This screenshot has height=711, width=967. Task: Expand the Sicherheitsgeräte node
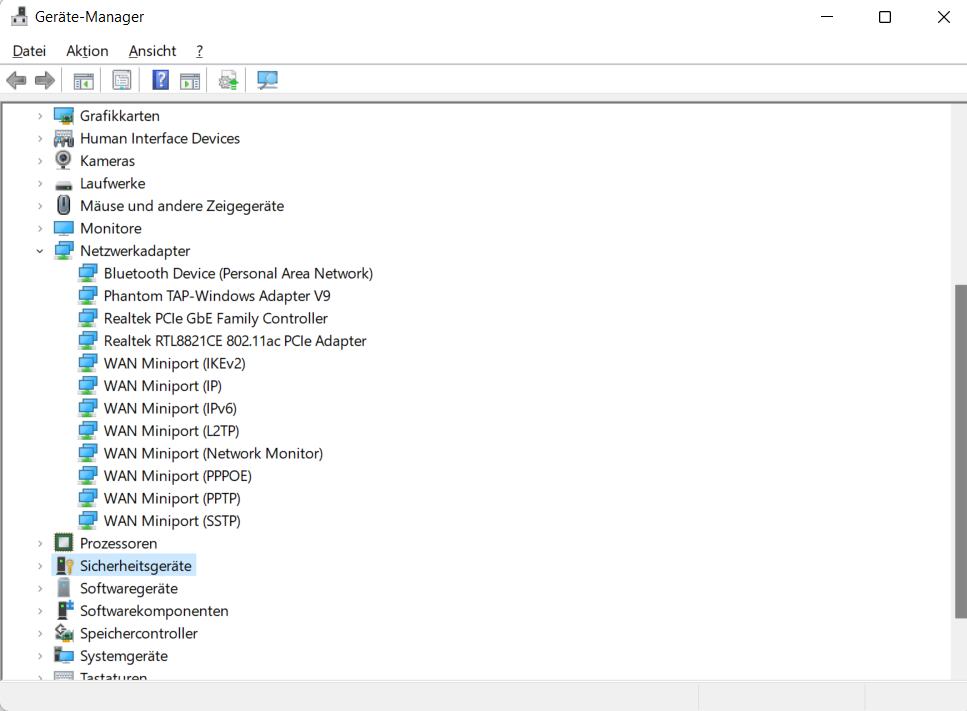pyautogui.click(x=40, y=566)
